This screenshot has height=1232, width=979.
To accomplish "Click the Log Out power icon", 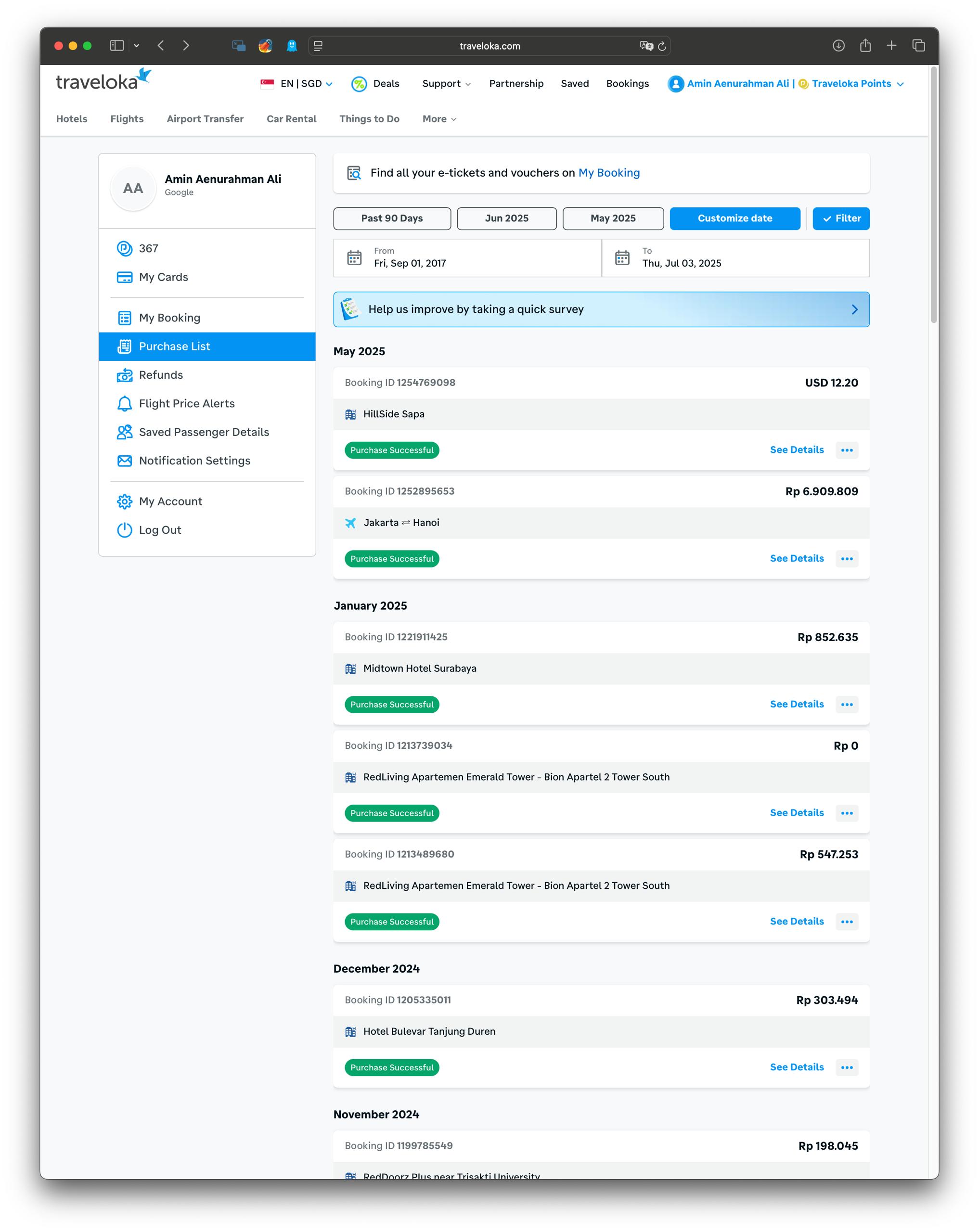I will 124,530.
